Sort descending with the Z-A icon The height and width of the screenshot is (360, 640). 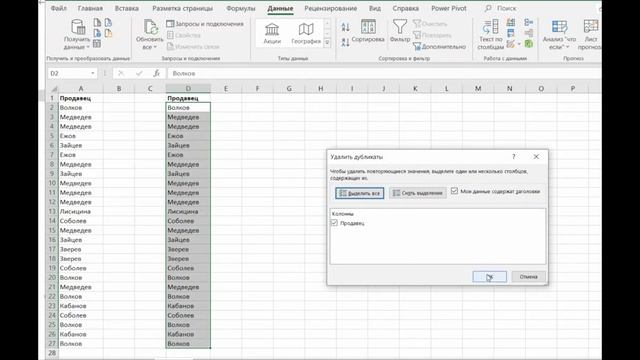tap(345, 42)
